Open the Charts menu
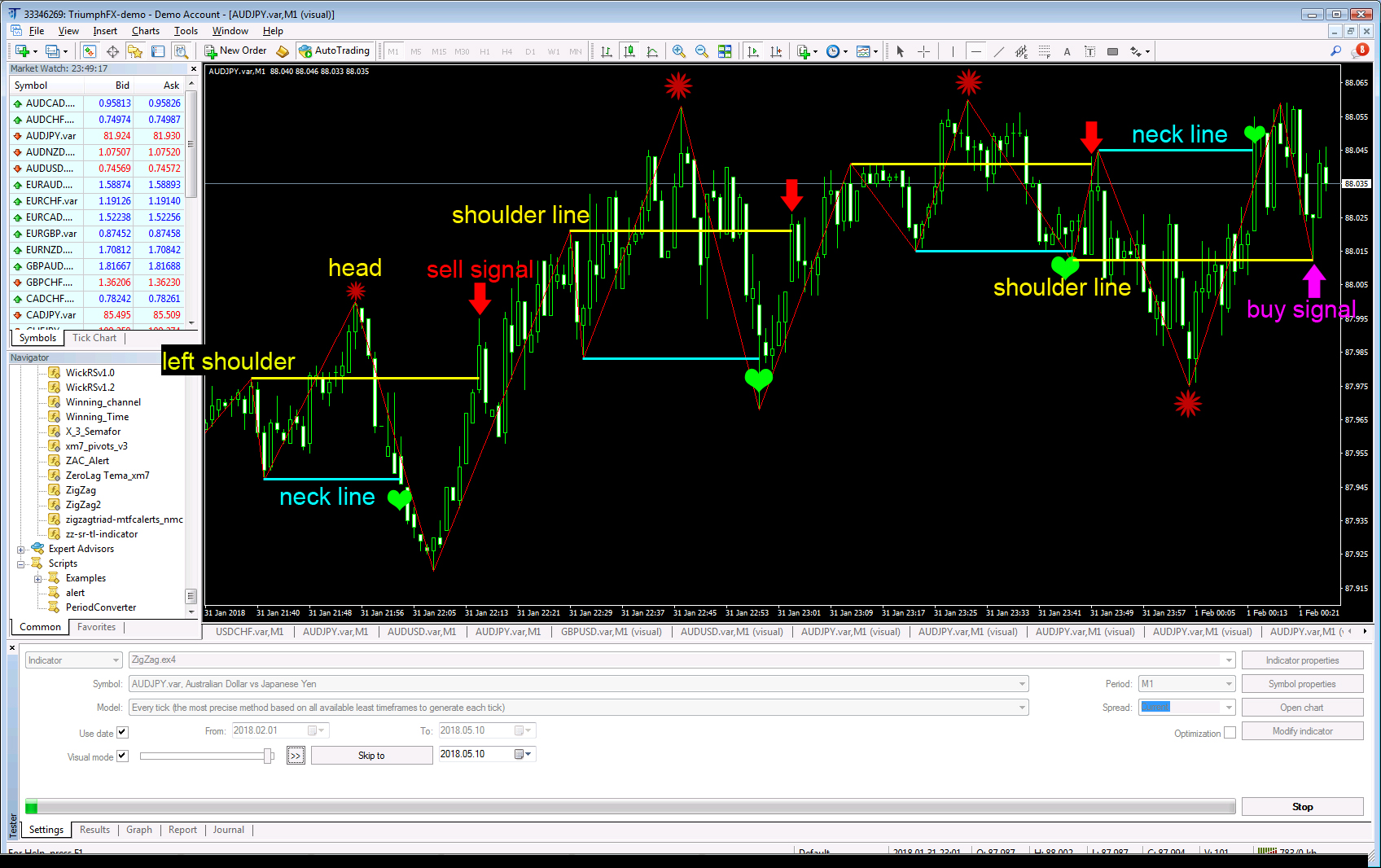1381x868 pixels. click(145, 31)
